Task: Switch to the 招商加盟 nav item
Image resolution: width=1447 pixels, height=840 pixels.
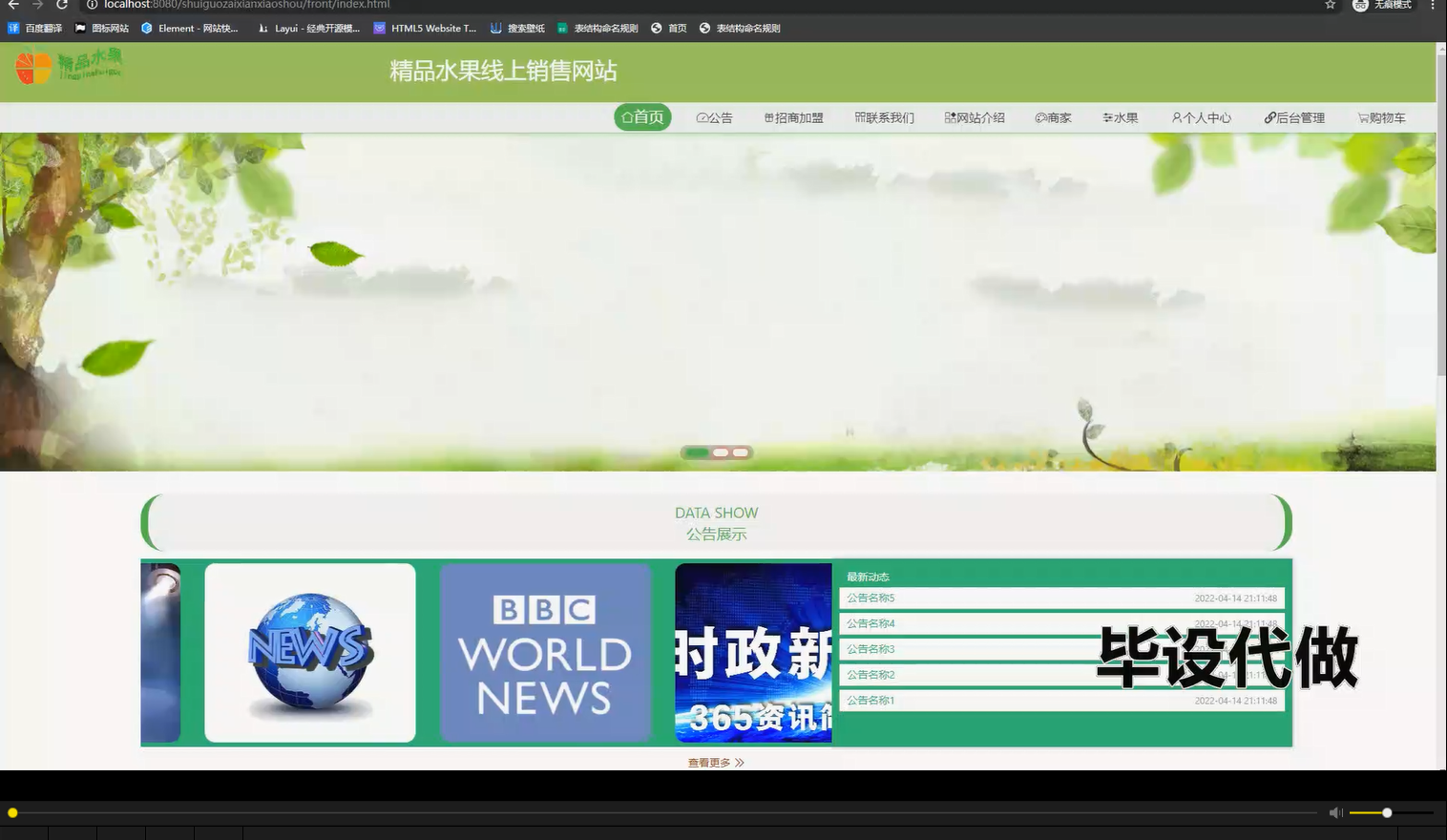Action: [793, 117]
